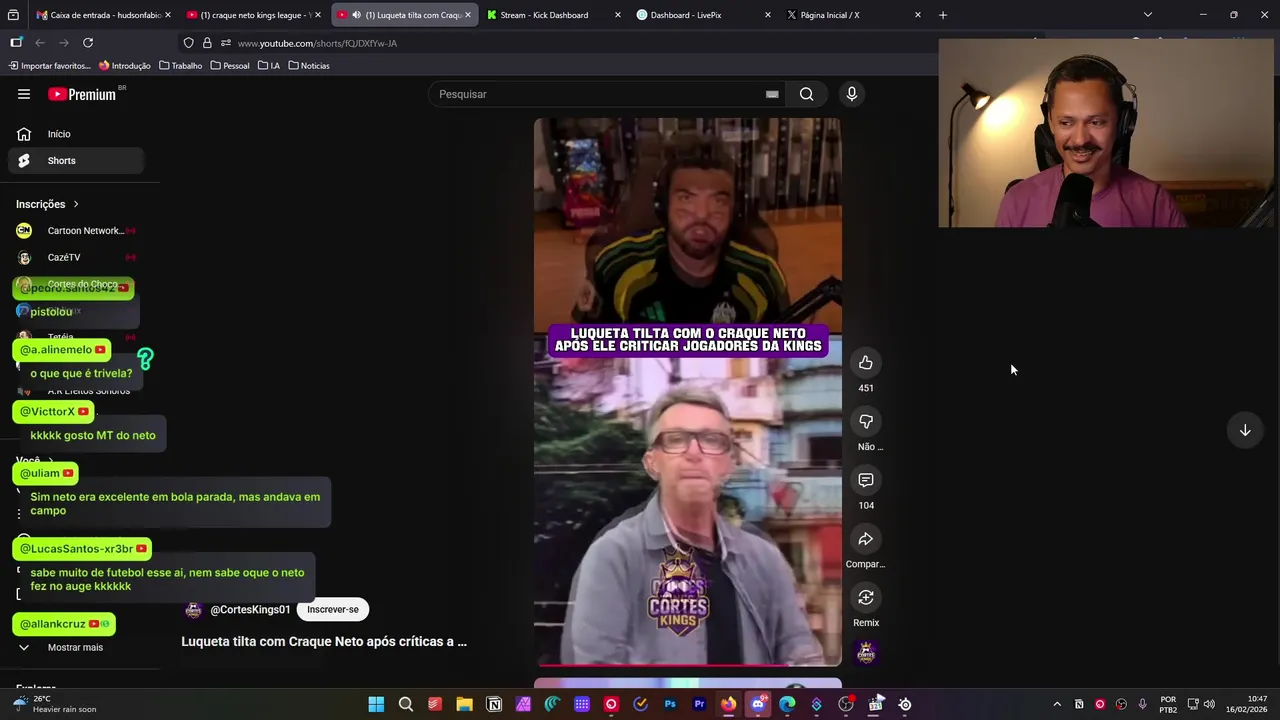Launch Notion from the taskbar
1280x720 pixels.
click(494, 705)
